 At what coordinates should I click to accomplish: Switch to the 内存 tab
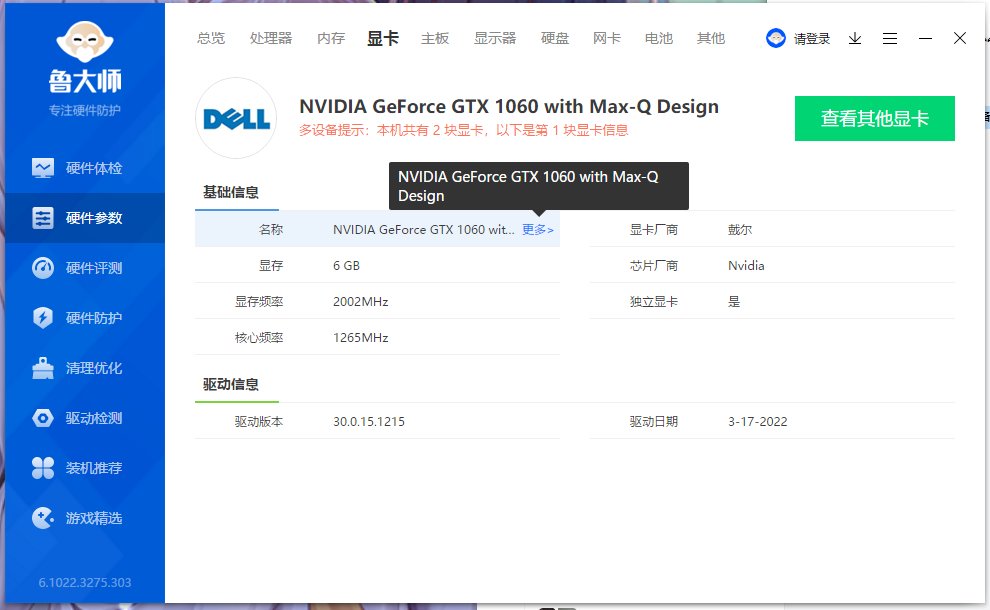331,39
